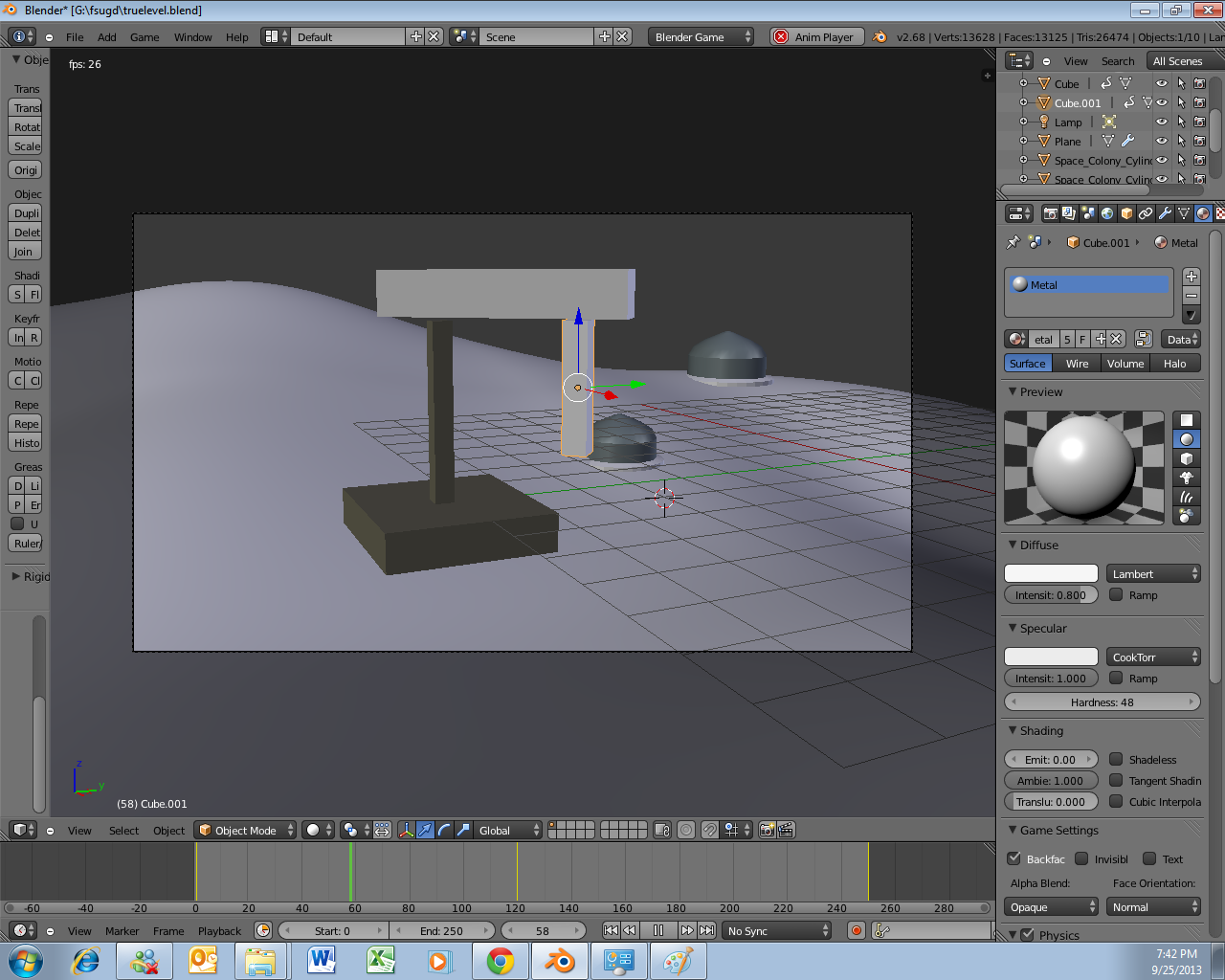Select the sphere preview shape icon
1225x980 pixels.
point(1187,439)
